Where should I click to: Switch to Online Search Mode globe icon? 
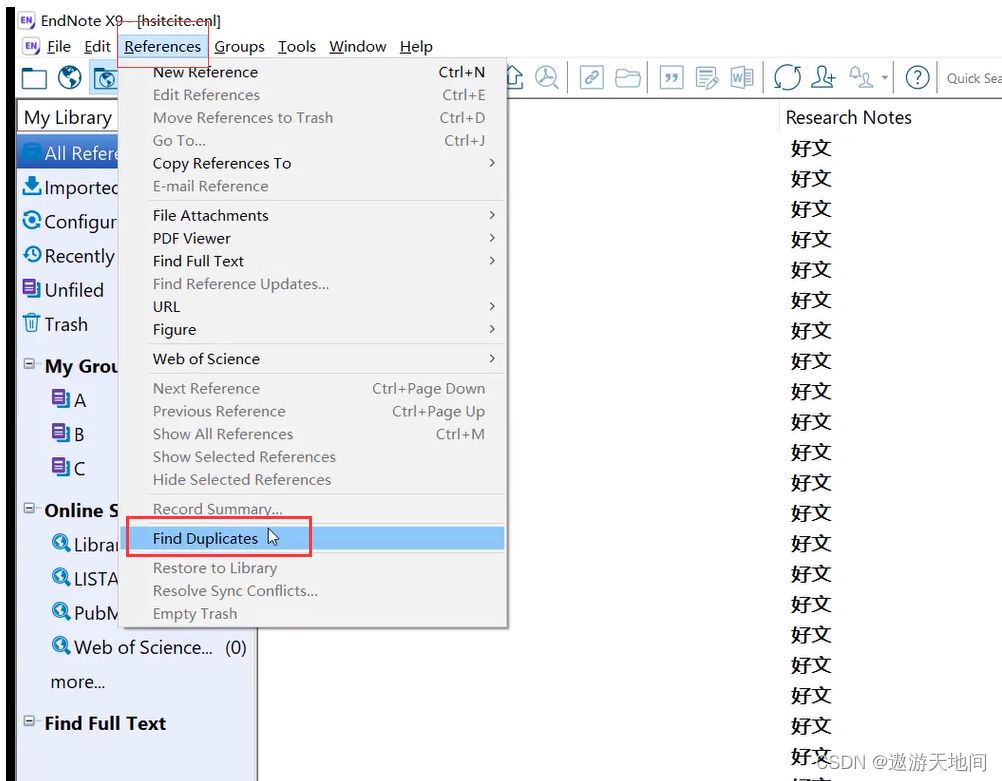69,78
